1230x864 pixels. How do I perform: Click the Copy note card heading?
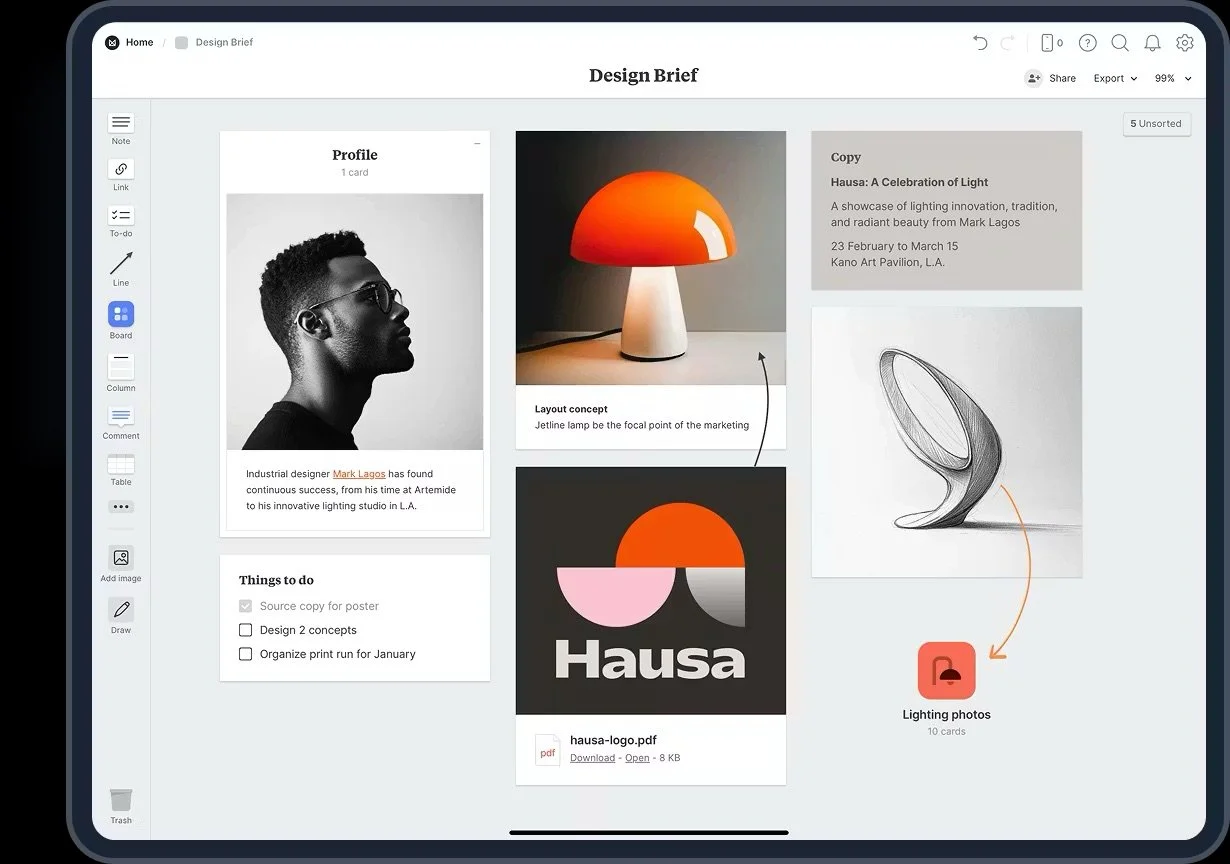pyautogui.click(x=845, y=157)
